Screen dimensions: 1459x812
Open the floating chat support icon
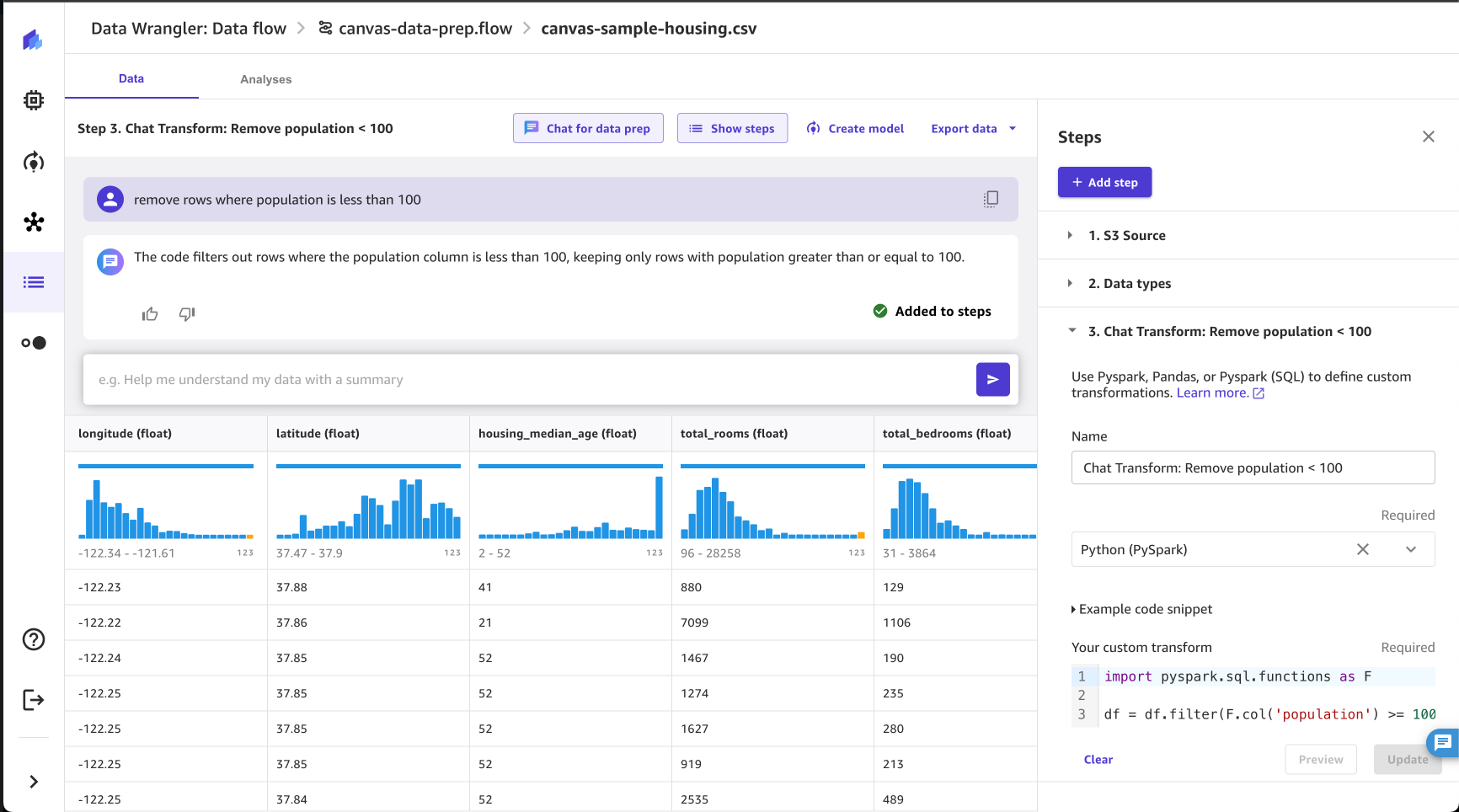tap(1442, 742)
